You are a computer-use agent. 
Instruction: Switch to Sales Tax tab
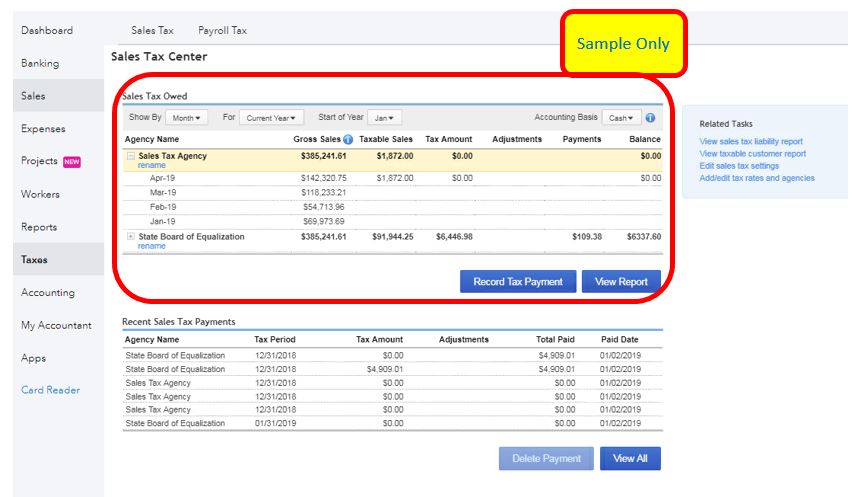[x=152, y=30]
